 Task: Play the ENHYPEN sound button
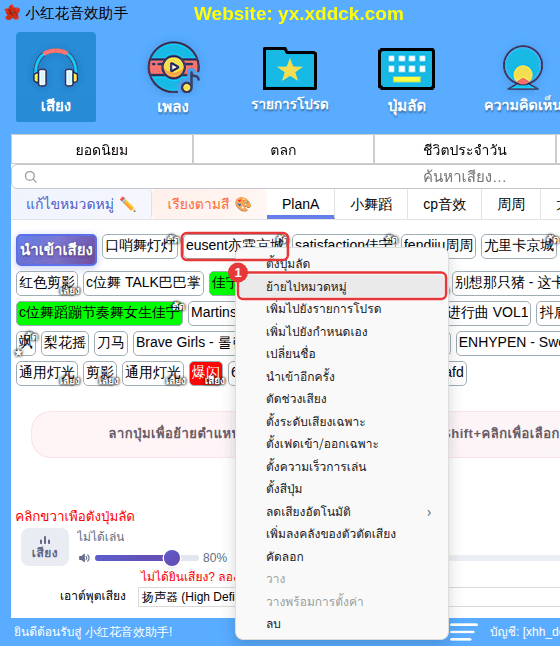click(x=508, y=343)
